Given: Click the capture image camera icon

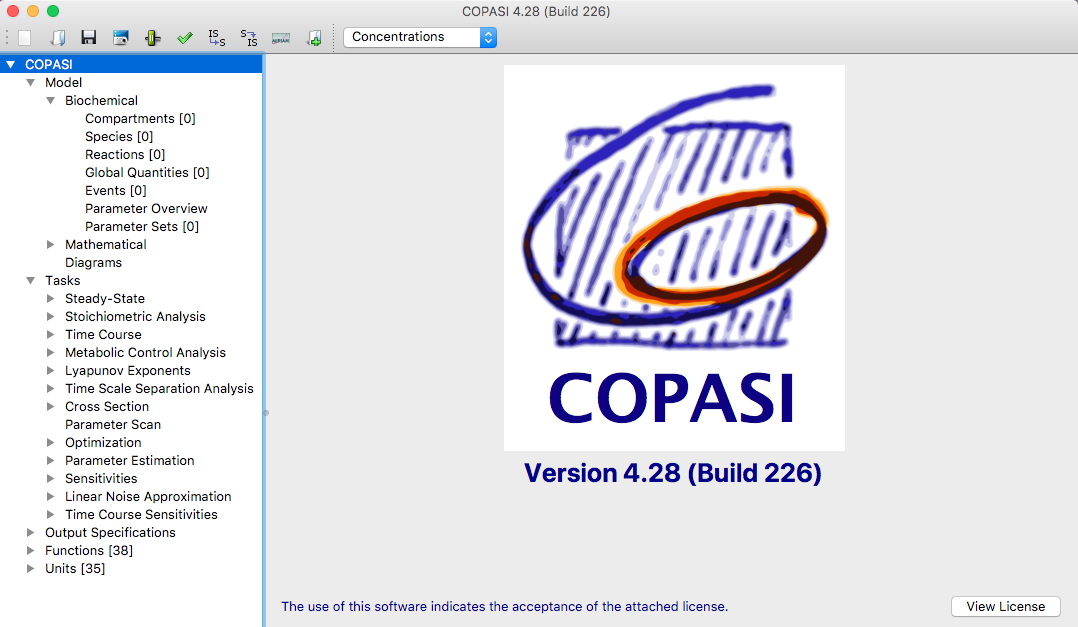Looking at the screenshot, I should pos(121,38).
